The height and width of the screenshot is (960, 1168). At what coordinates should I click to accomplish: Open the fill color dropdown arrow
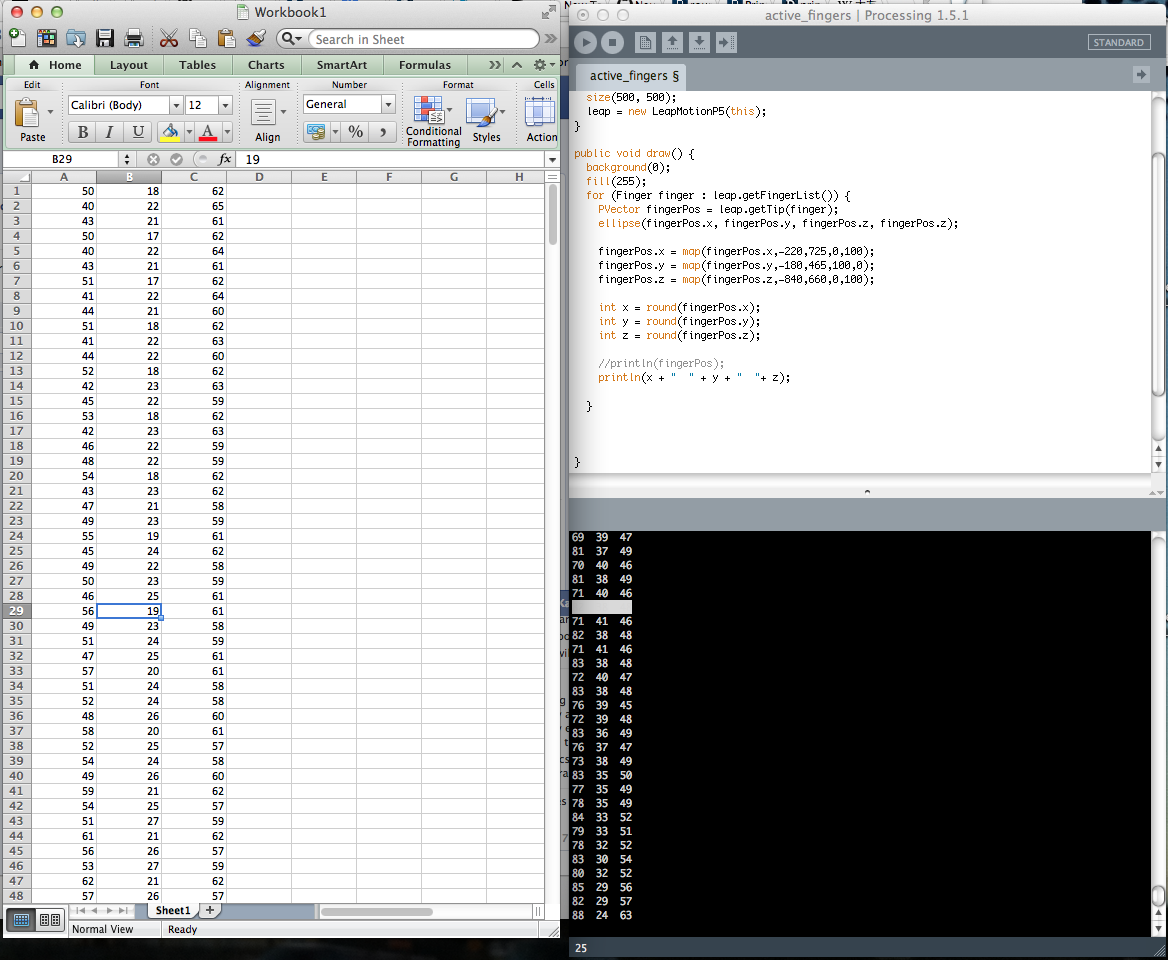189,132
